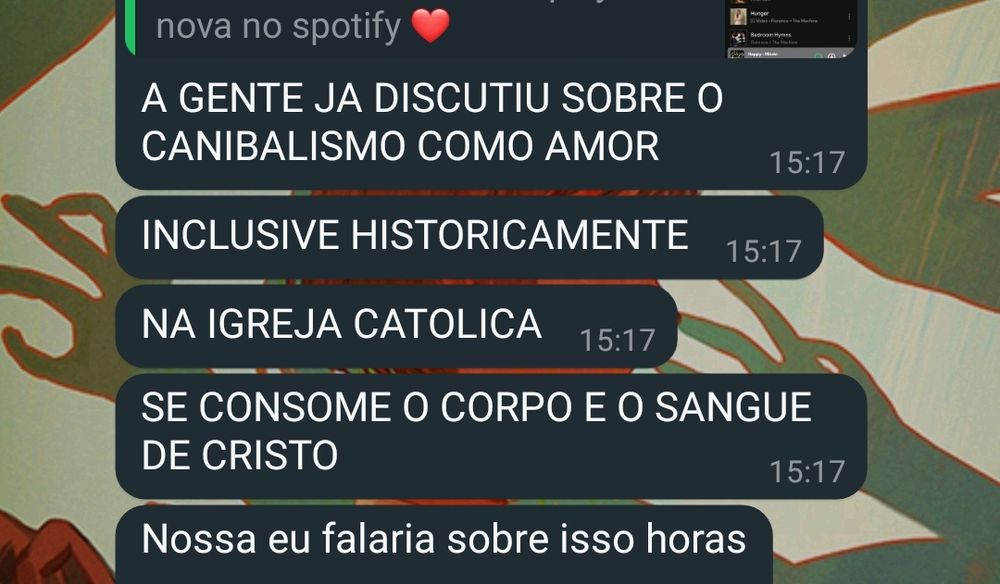Click the 'Hunger' track in the thumbnail

tap(793, 17)
